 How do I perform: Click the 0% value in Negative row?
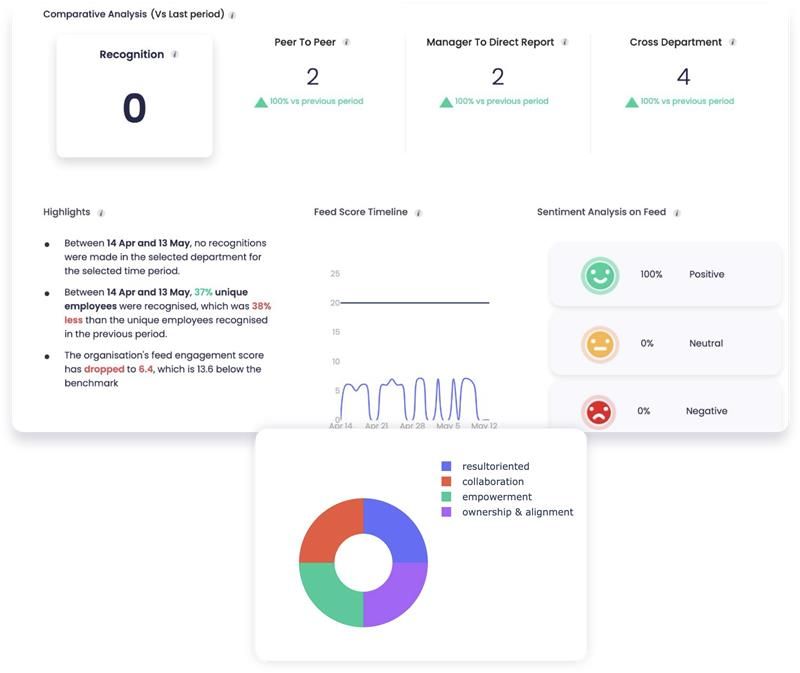[x=644, y=411]
